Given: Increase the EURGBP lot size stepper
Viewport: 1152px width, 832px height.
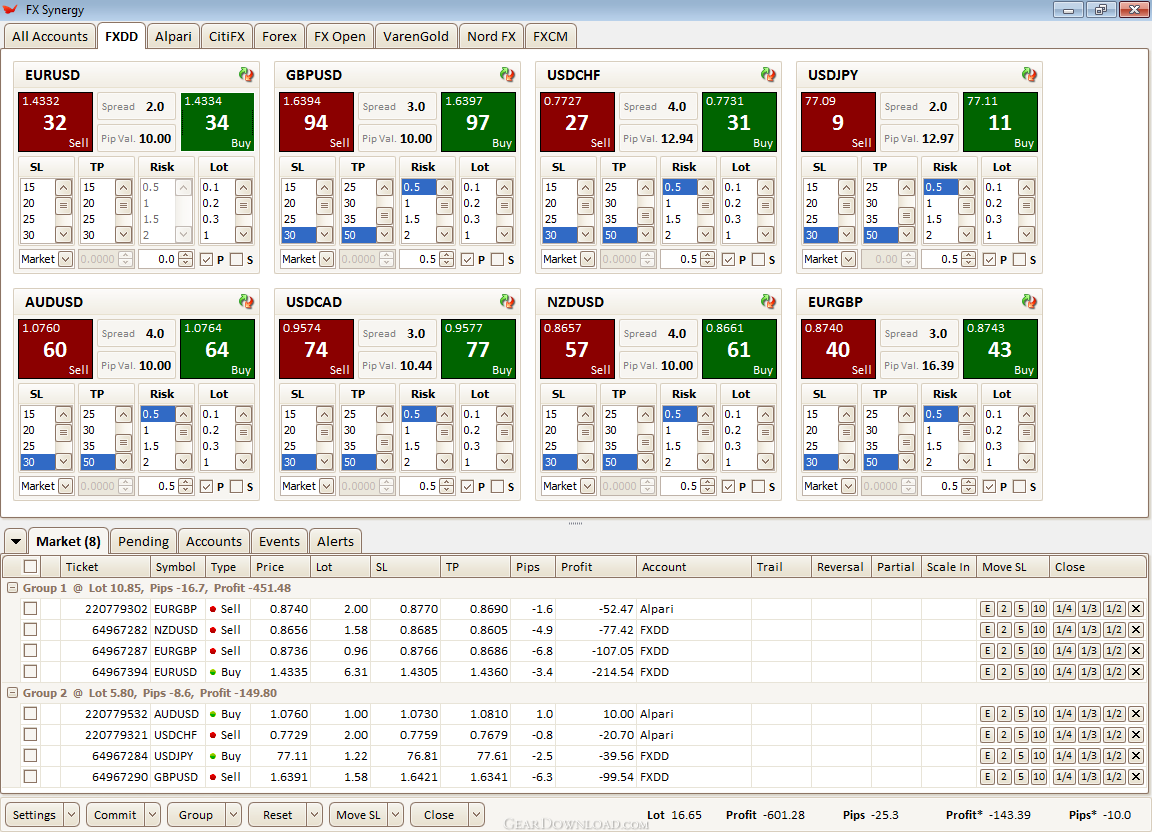Looking at the screenshot, I should pos(969,483).
